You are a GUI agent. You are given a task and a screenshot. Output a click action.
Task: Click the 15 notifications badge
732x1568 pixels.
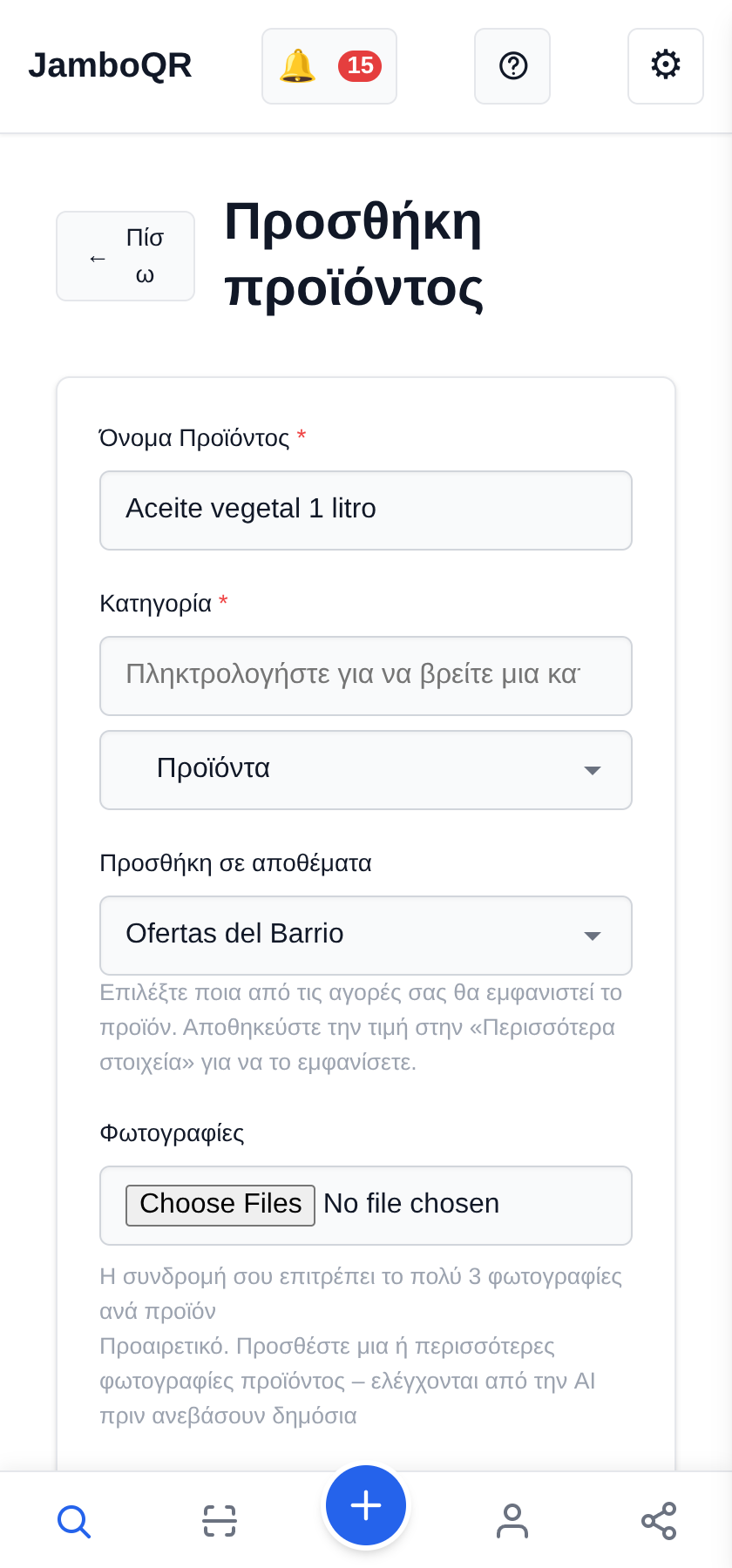360,66
